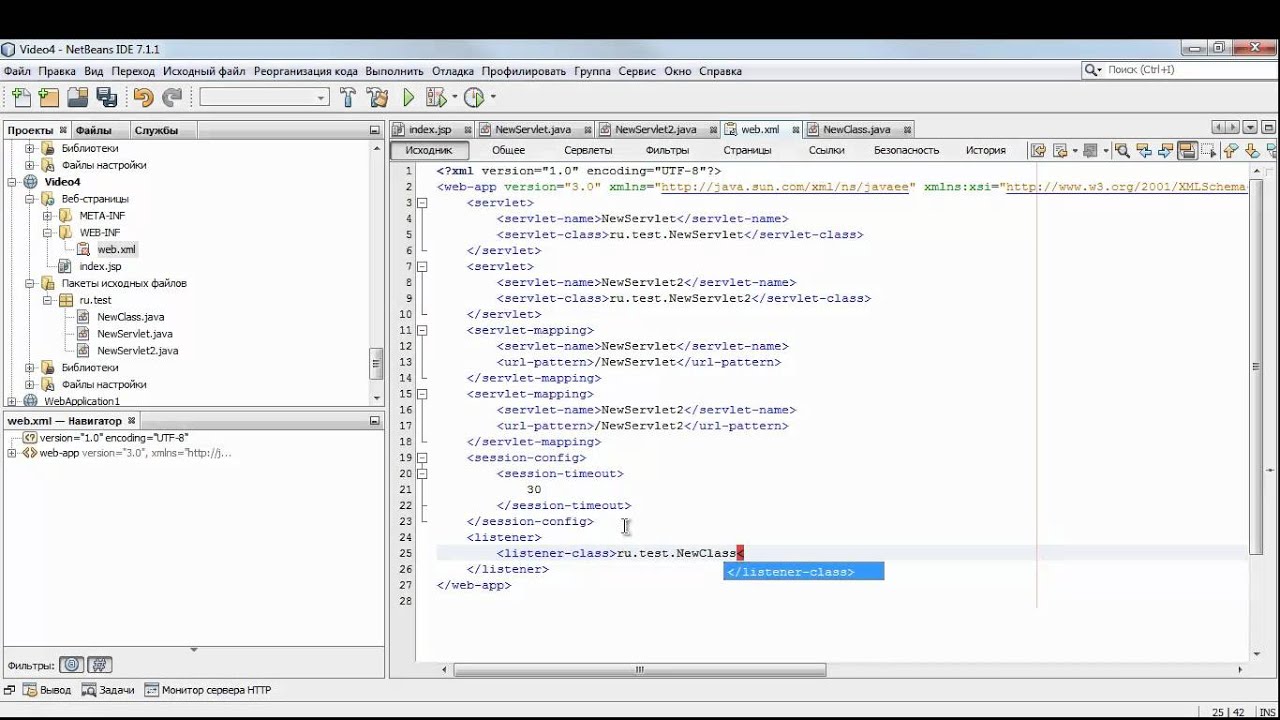
Task: Run the project with the green arrow
Action: (408, 97)
